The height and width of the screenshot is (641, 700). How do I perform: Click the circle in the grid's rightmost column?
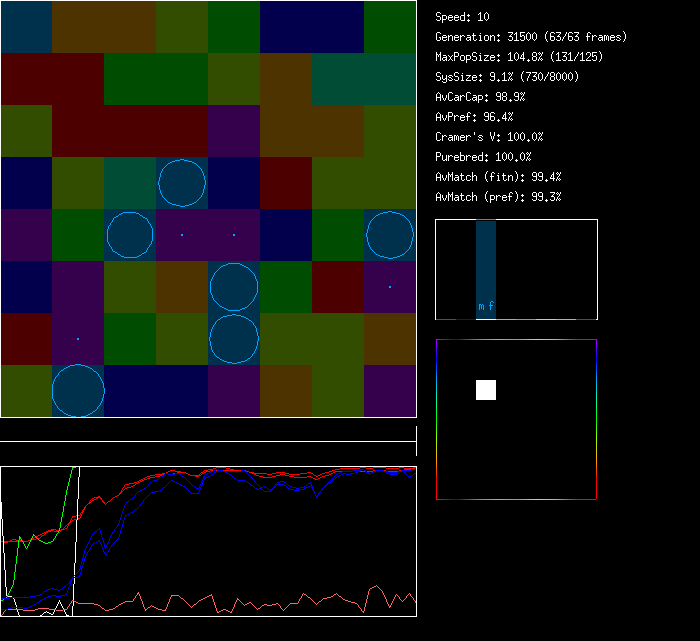(390, 235)
